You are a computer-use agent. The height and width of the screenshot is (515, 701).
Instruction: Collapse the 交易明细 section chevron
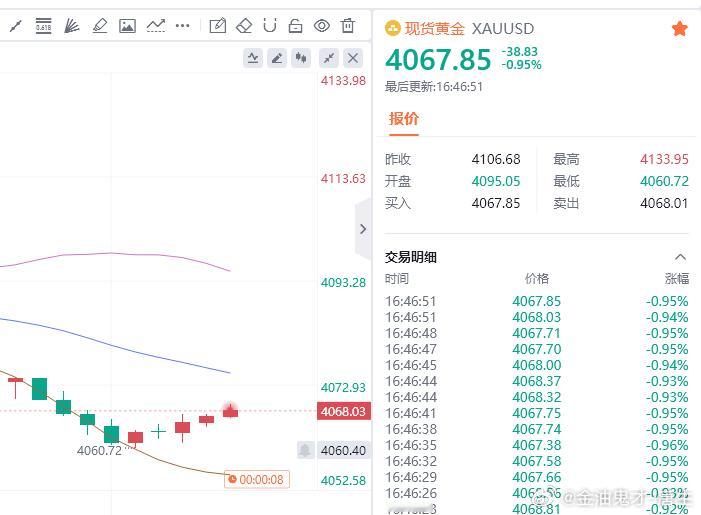(x=680, y=257)
